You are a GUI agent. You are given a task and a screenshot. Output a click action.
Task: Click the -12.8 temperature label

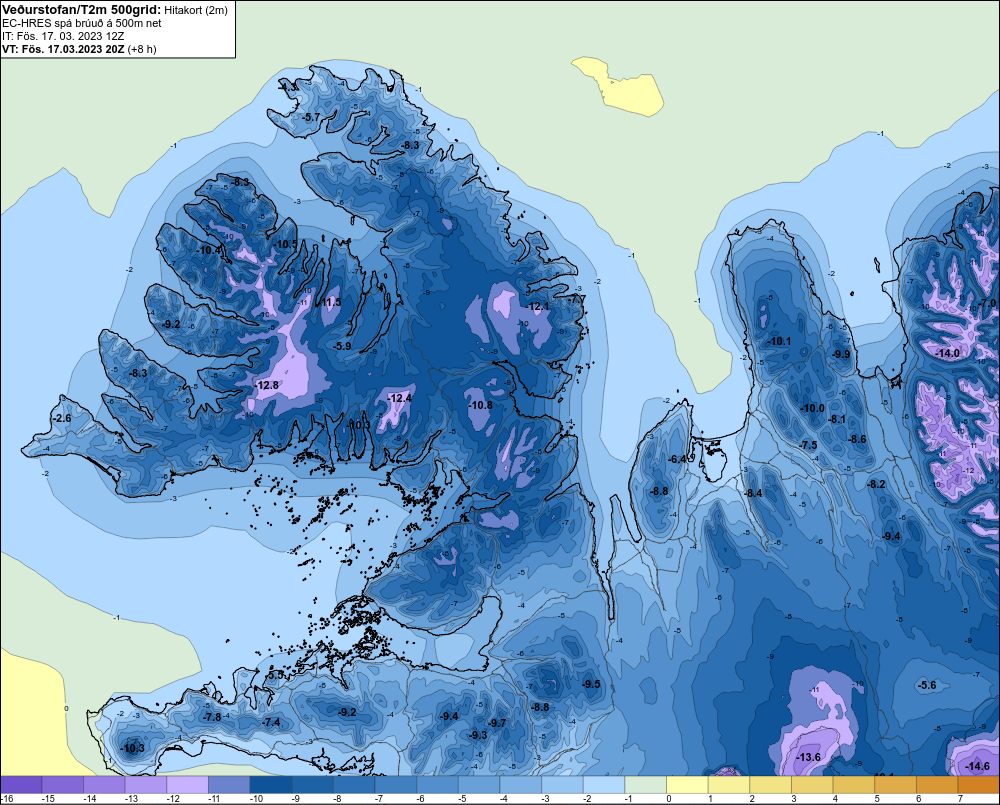[x=267, y=385]
